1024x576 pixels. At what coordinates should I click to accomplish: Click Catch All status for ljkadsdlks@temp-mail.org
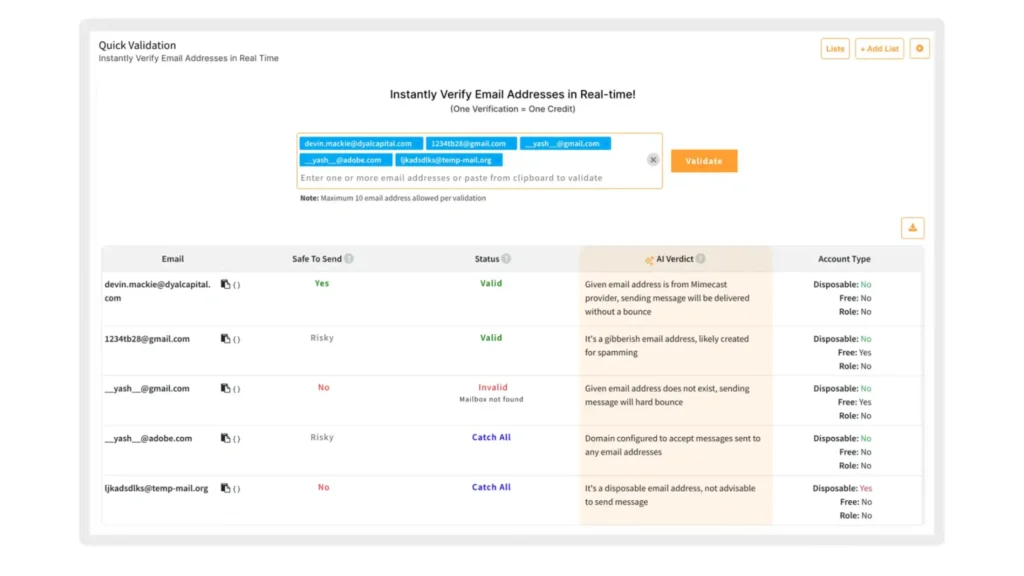point(491,487)
